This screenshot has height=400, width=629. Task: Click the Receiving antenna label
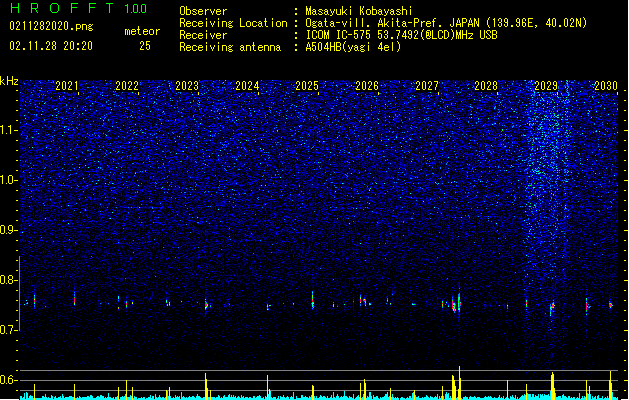pyautogui.click(x=230, y=47)
